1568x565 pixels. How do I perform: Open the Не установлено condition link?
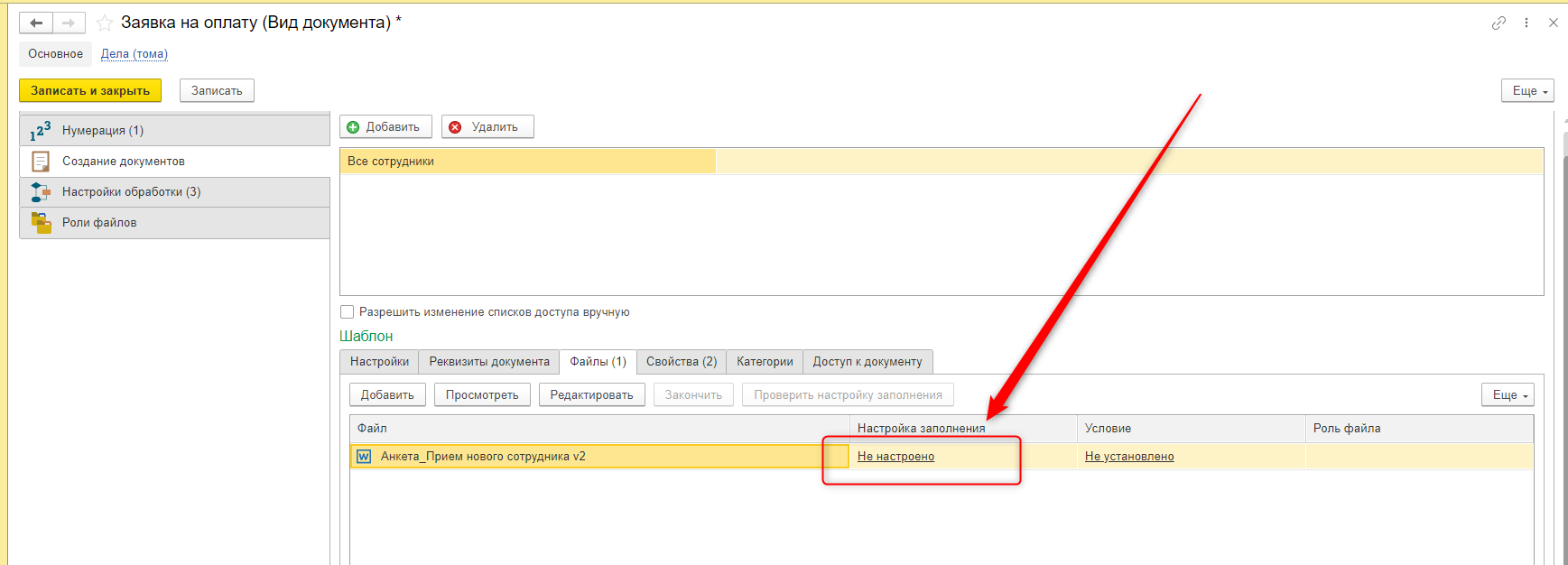tap(1128, 457)
